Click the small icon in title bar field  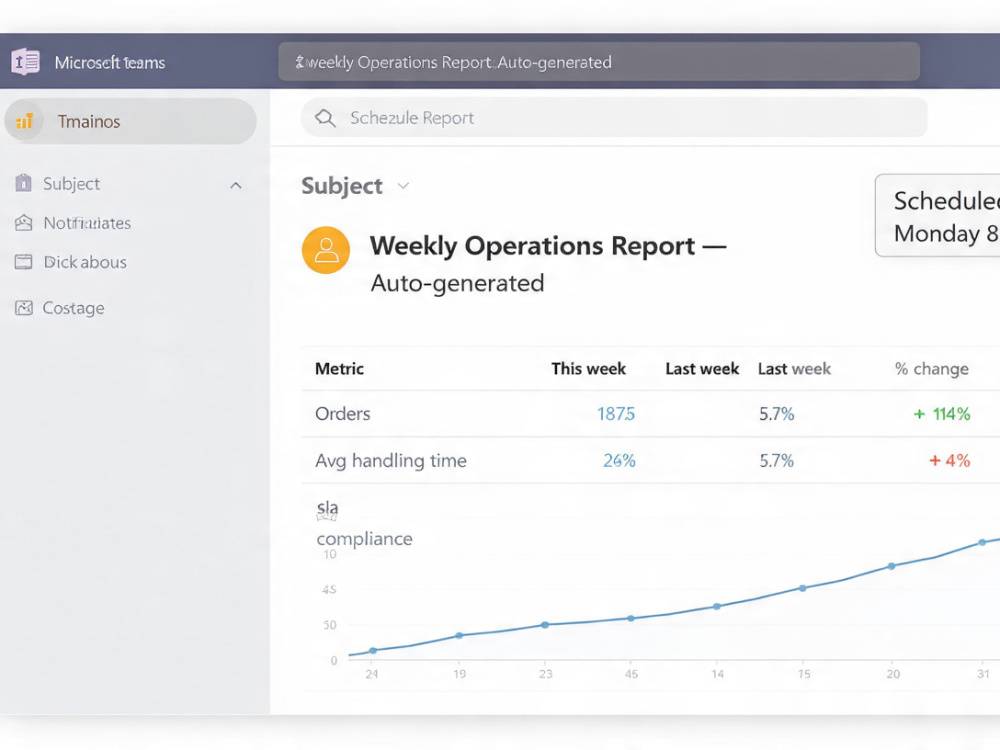pyautogui.click(x=300, y=62)
